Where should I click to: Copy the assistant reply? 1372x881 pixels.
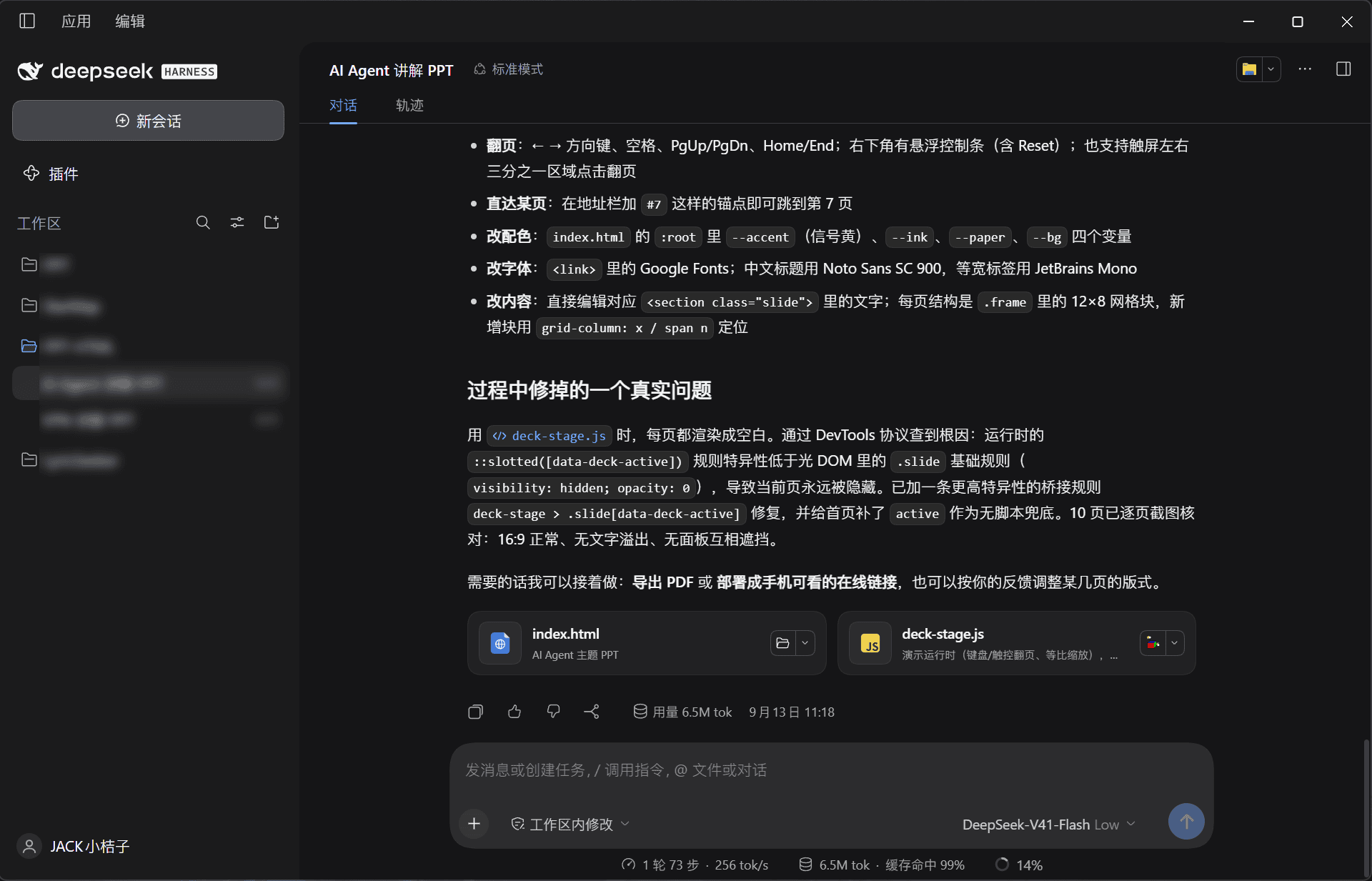point(476,712)
